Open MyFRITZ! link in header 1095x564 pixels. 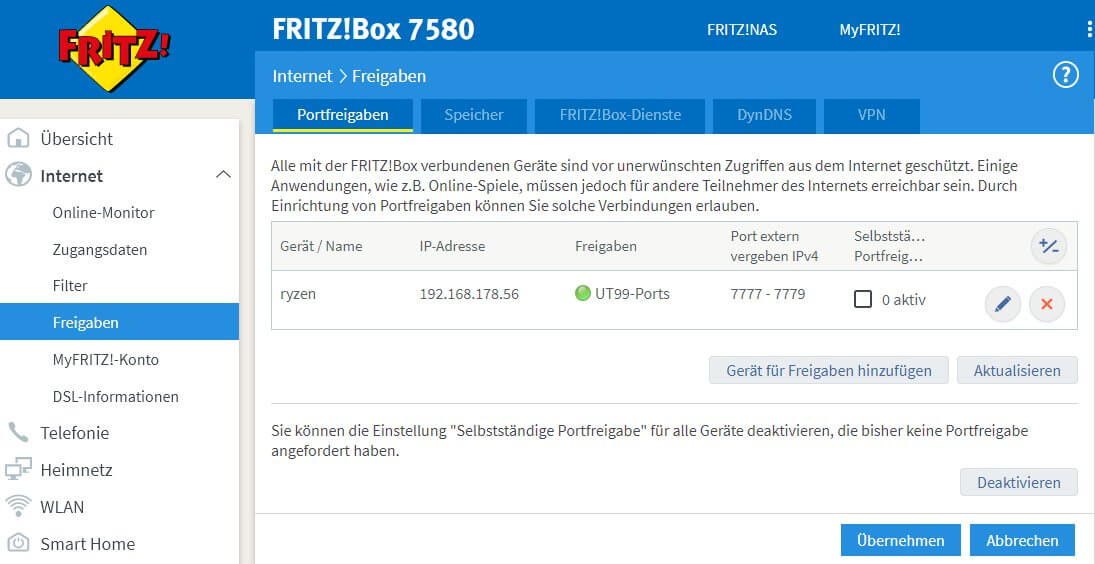coord(869,30)
